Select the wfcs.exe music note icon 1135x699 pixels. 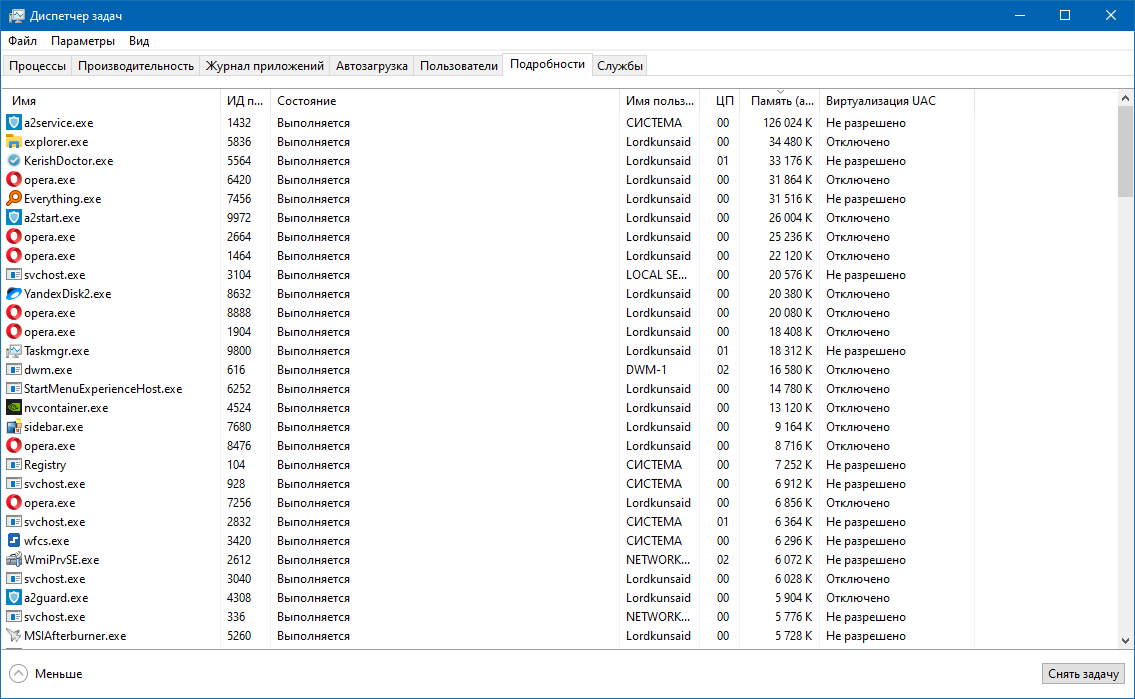(14, 541)
